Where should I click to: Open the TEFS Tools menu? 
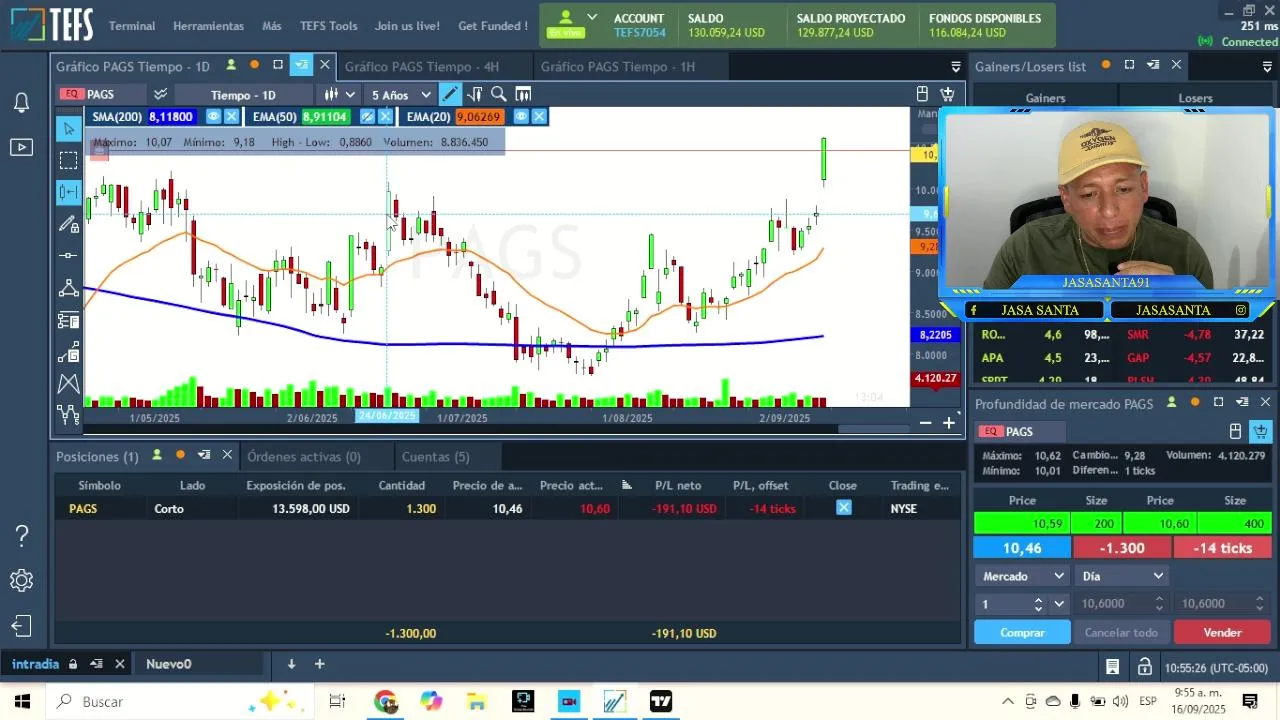(328, 26)
